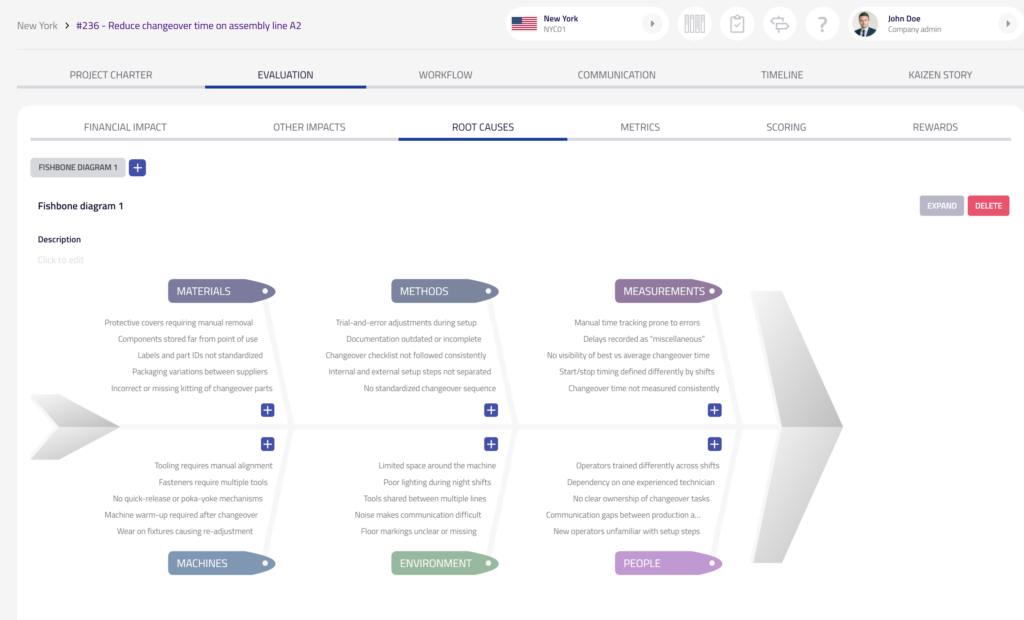Open the signpost directions icon

click(x=779, y=24)
